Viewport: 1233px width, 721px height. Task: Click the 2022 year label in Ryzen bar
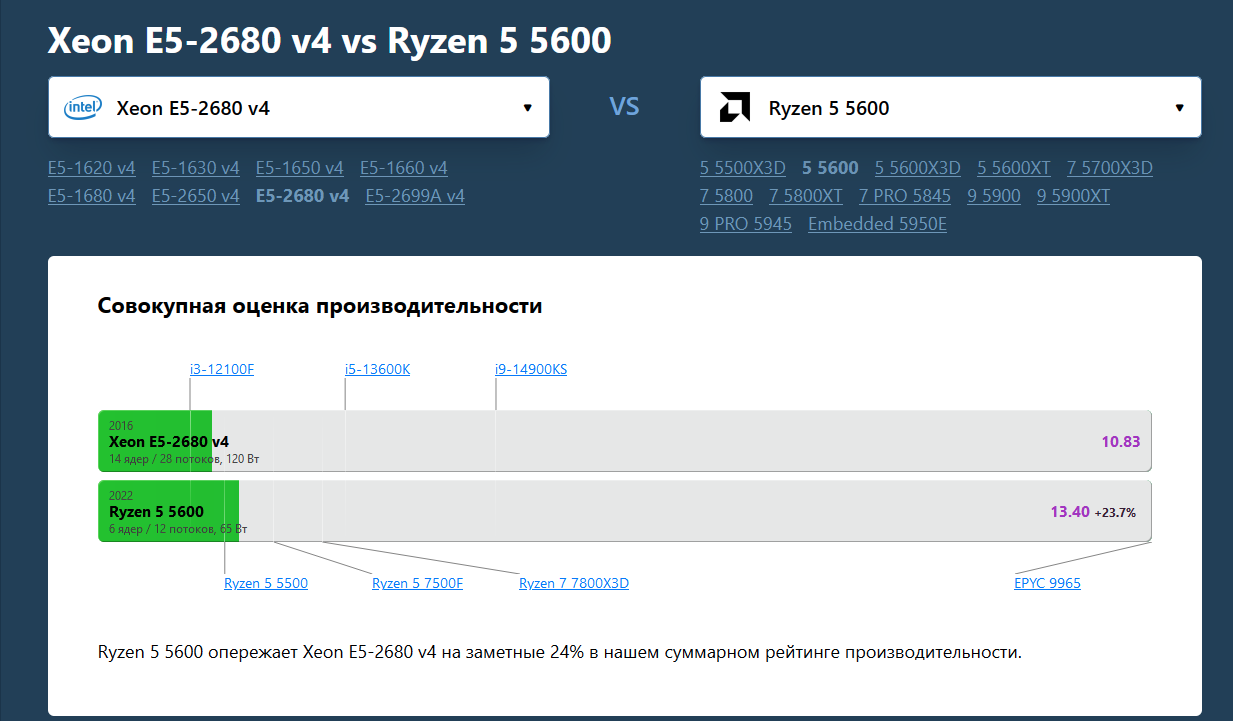121,496
